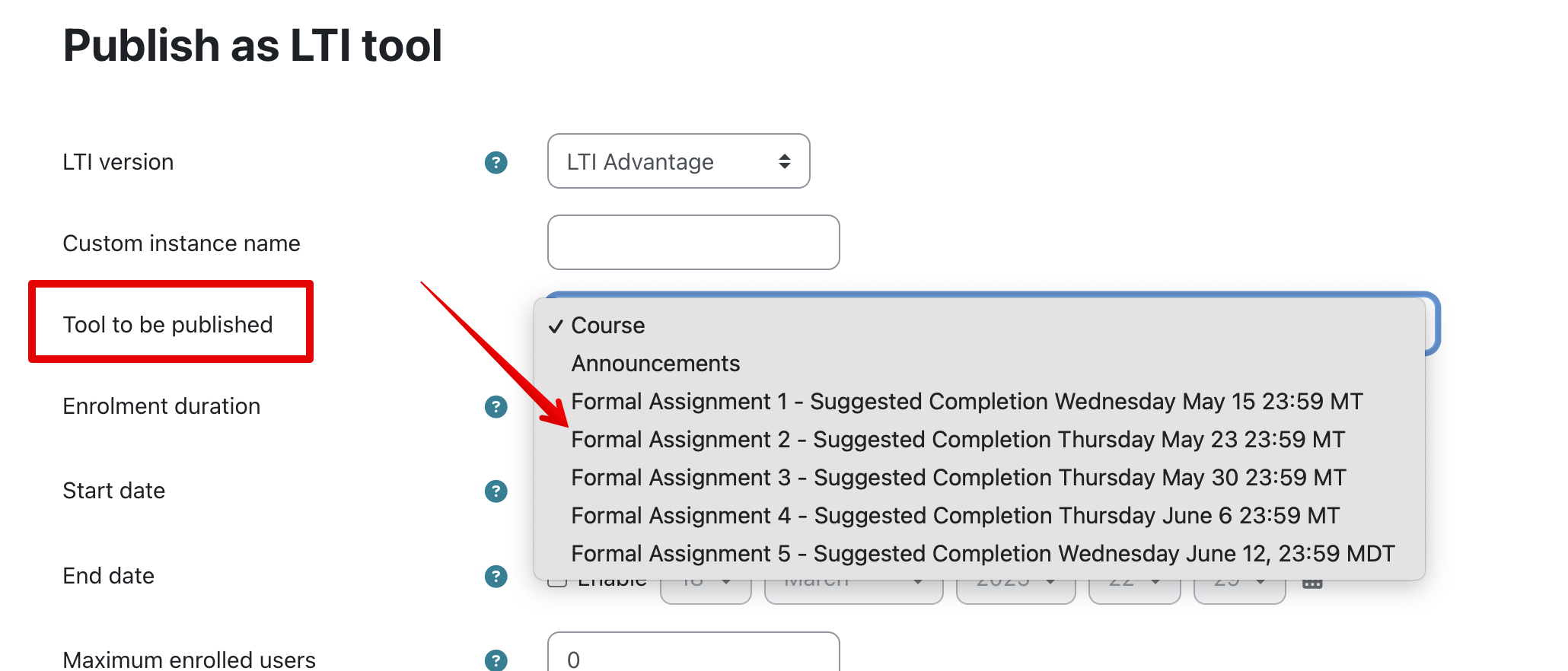Select Formal Assignment 1 option
Screen dimensions: 1568x671
coord(967,402)
